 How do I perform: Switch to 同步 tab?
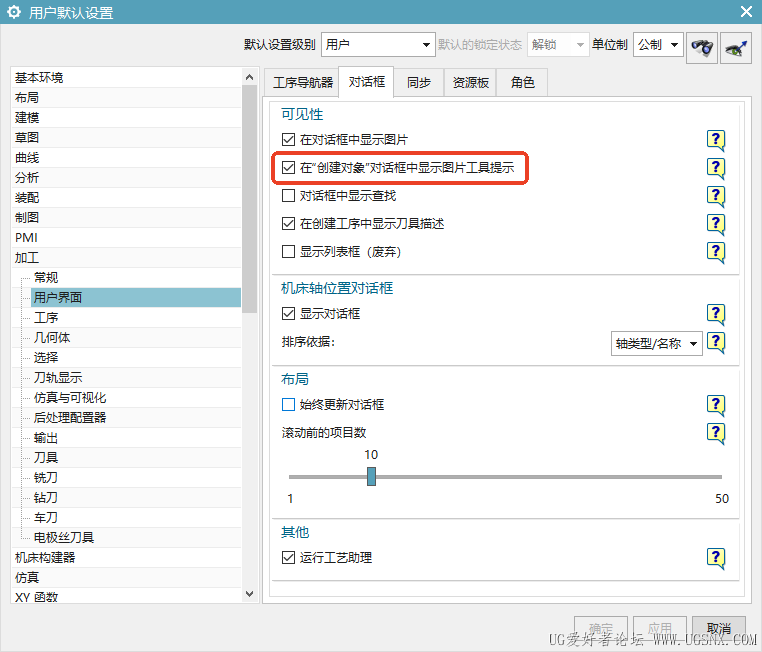pyautogui.click(x=419, y=83)
